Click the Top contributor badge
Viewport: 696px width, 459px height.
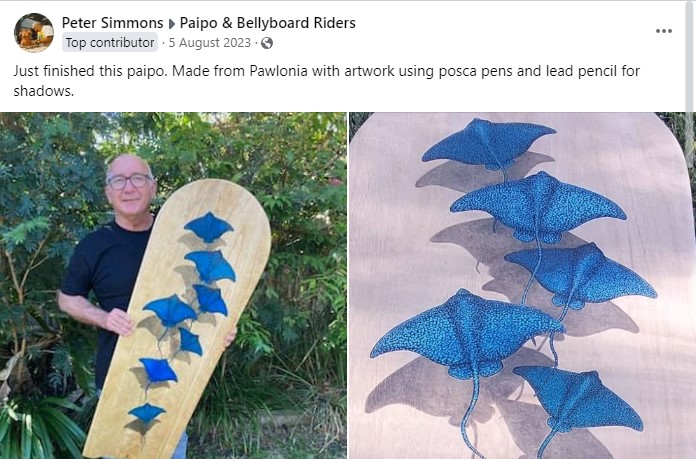click(x=110, y=43)
